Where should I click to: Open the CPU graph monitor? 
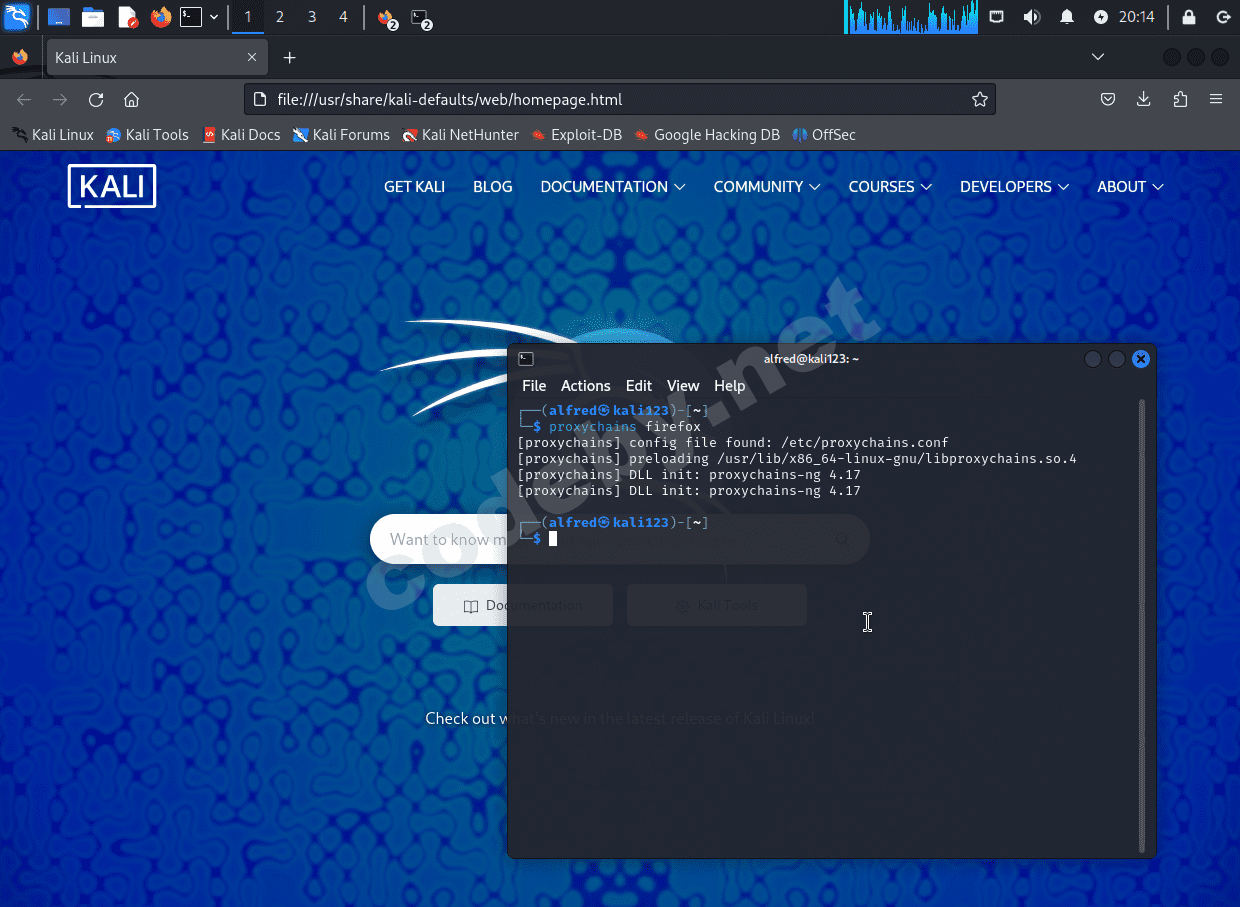[911, 17]
